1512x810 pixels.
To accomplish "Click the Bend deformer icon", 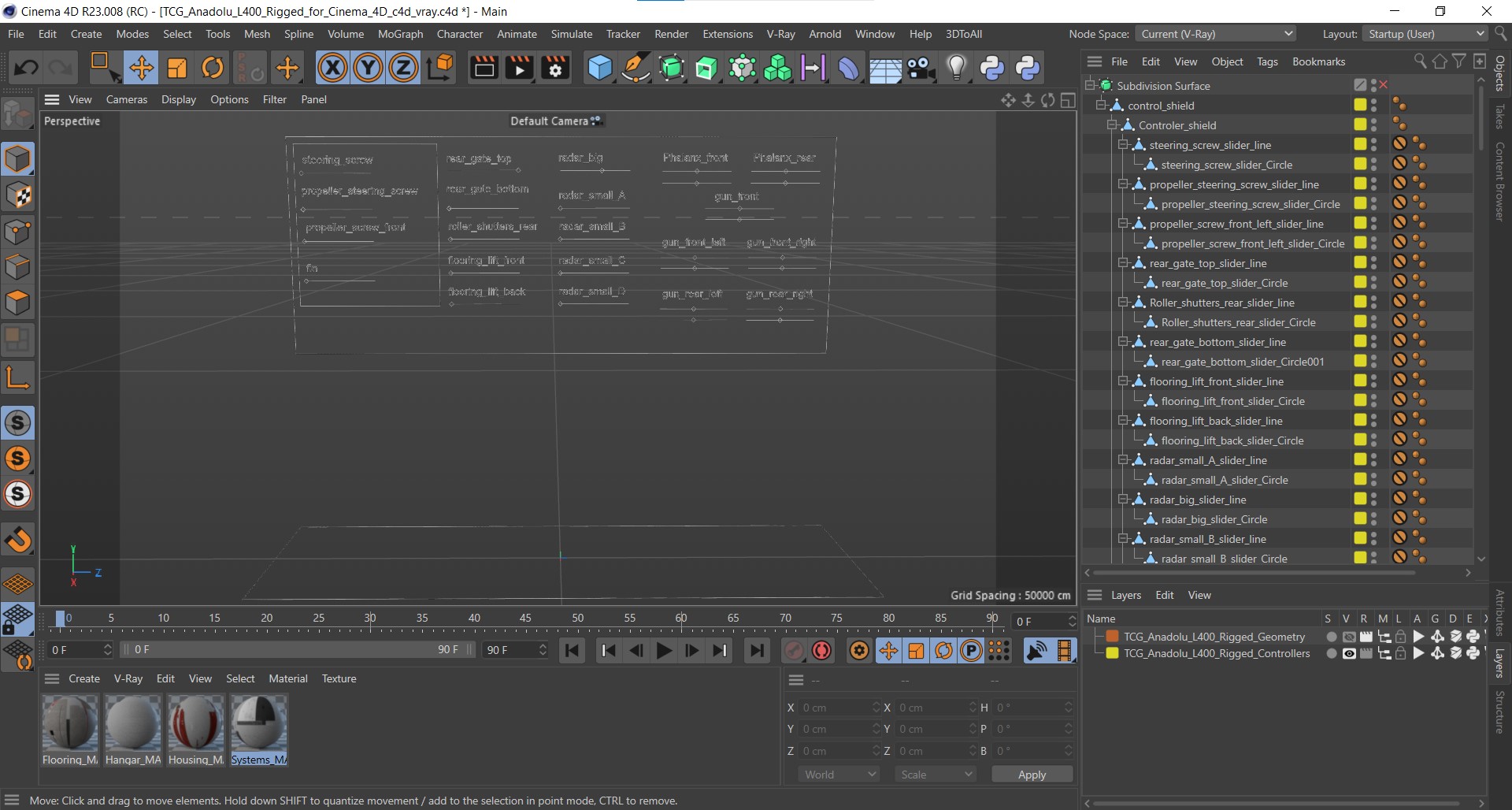I will 849,68.
